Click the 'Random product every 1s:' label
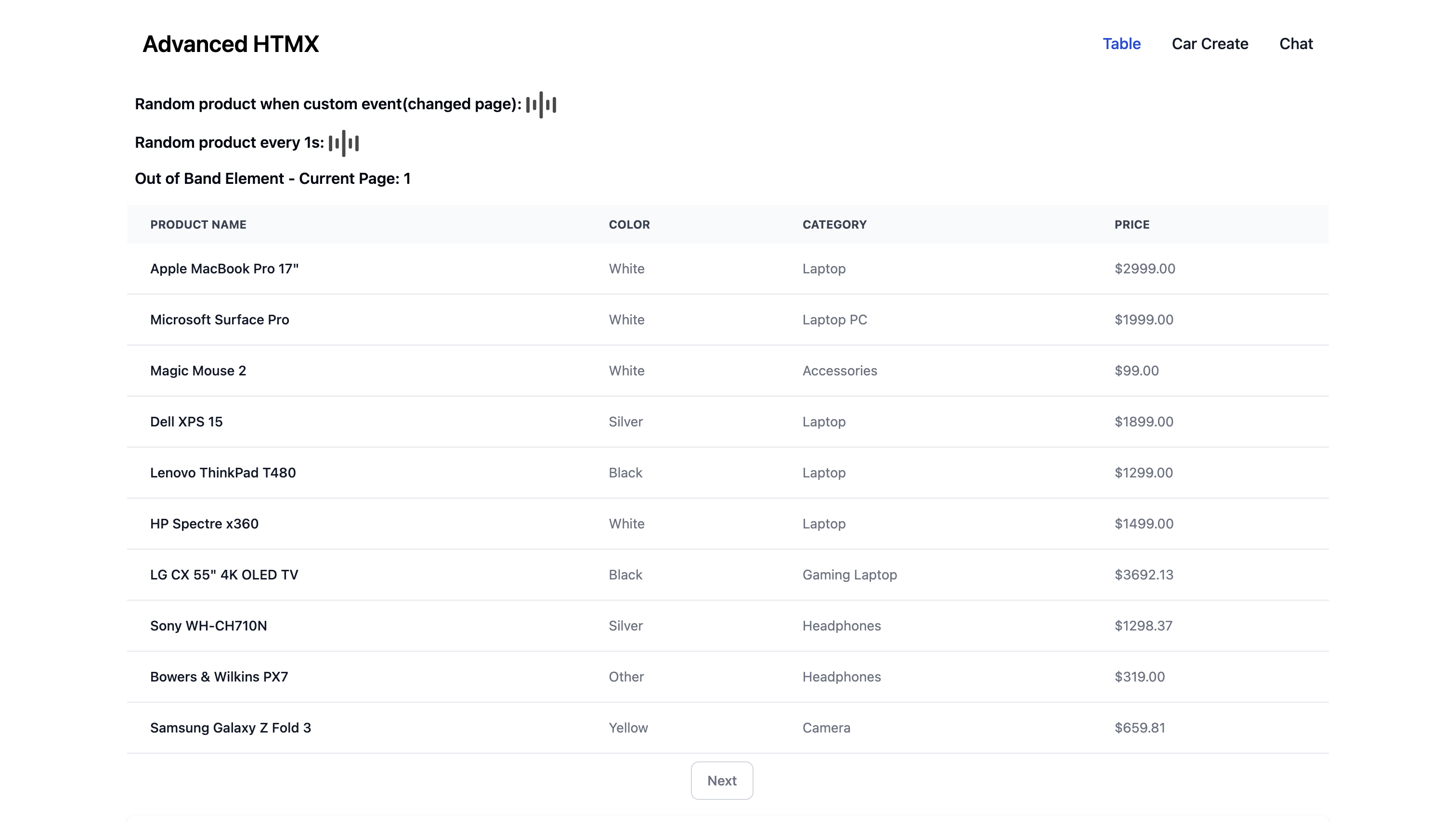1456x823 pixels. point(229,142)
